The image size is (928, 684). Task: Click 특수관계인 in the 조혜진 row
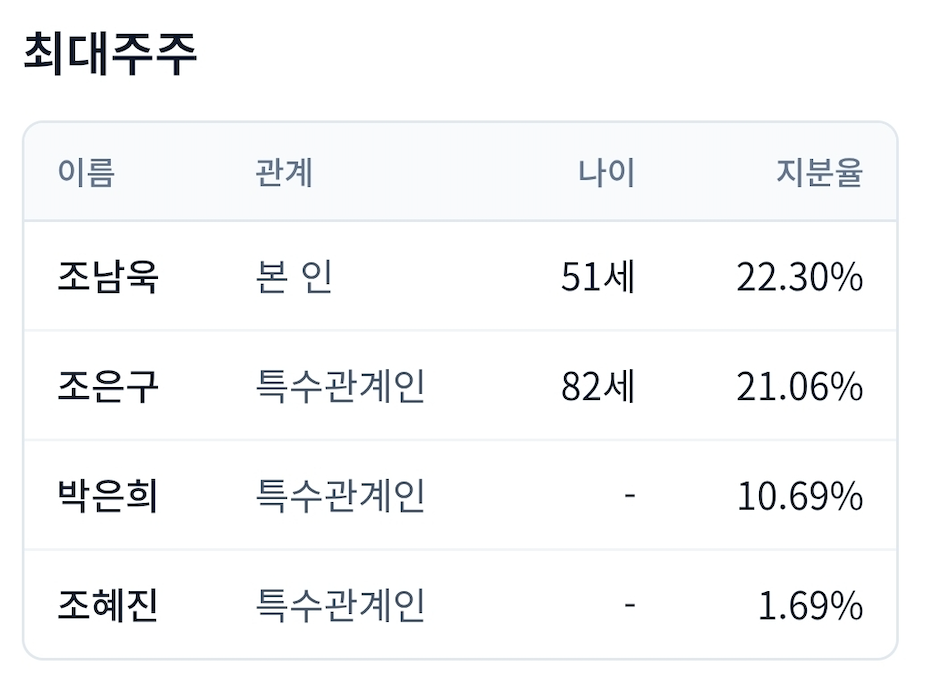point(340,605)
